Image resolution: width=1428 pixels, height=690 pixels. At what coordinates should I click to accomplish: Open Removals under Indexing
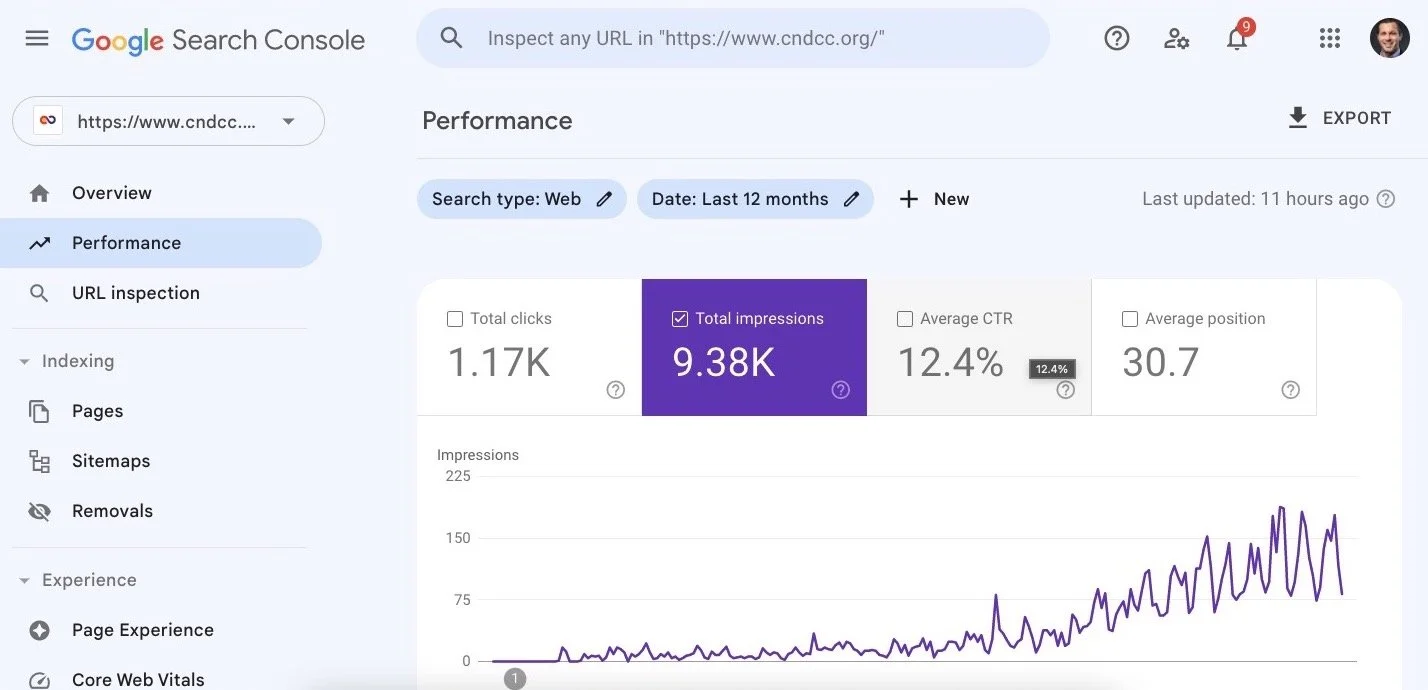coord(161,511)
